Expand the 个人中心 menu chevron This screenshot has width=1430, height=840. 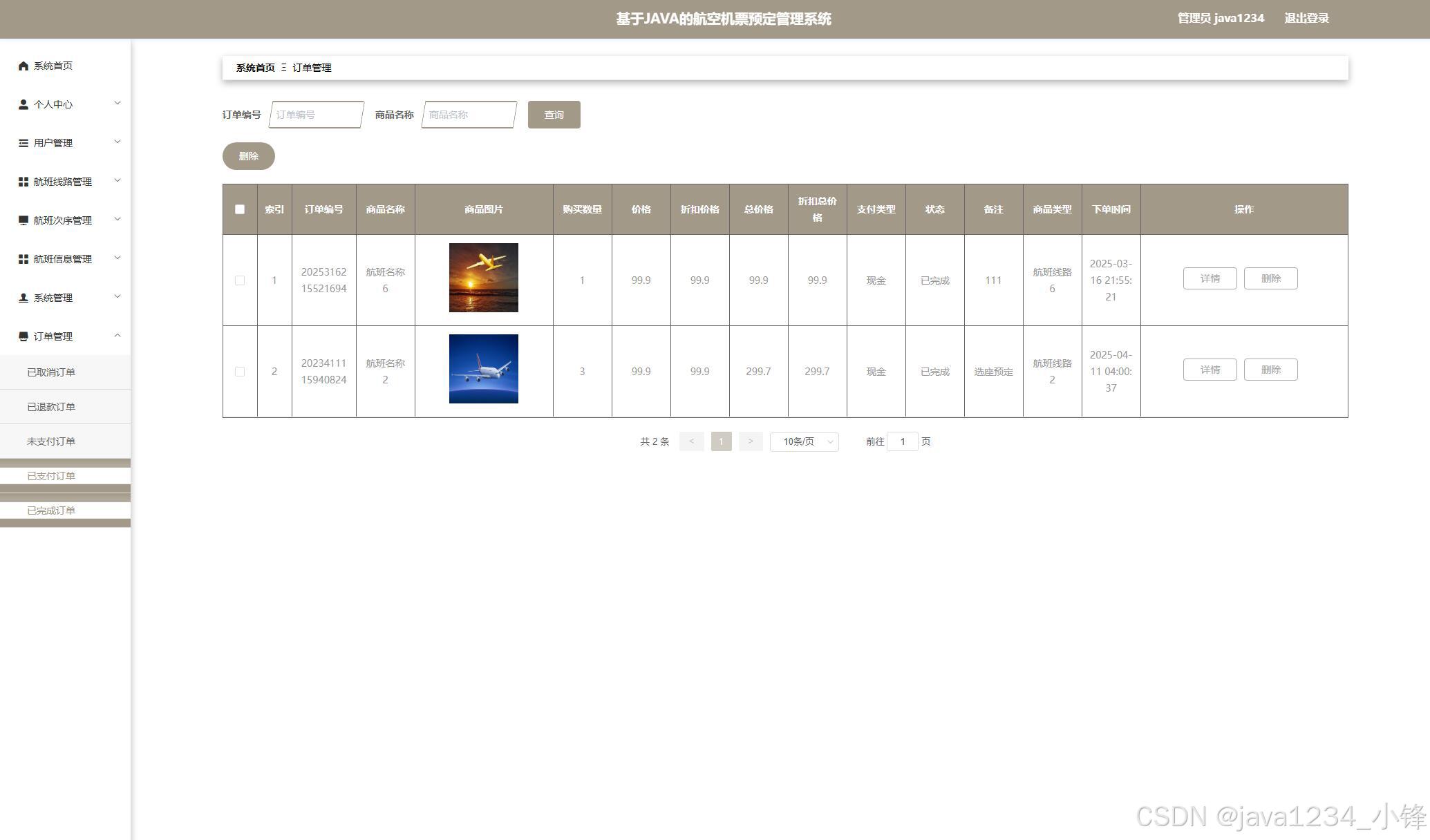point(117,104)
